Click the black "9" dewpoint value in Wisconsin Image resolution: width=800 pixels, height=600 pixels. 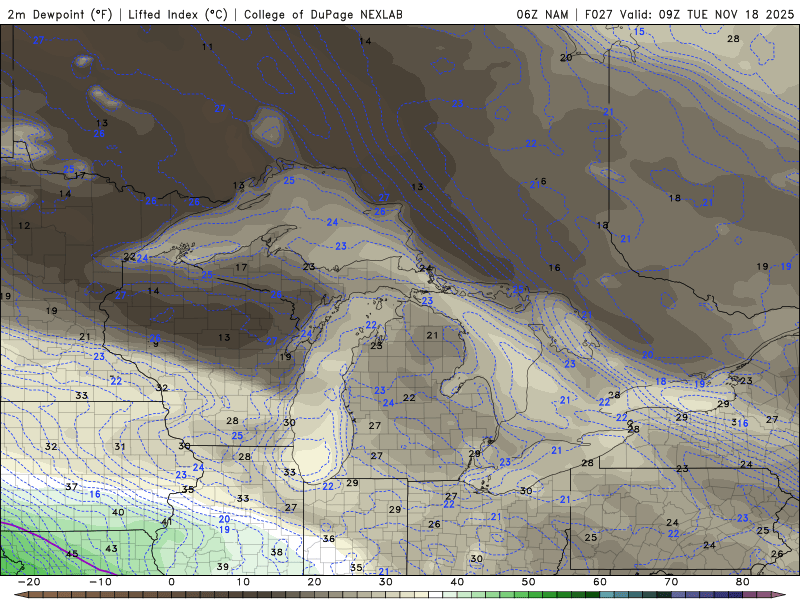[156, 344]
